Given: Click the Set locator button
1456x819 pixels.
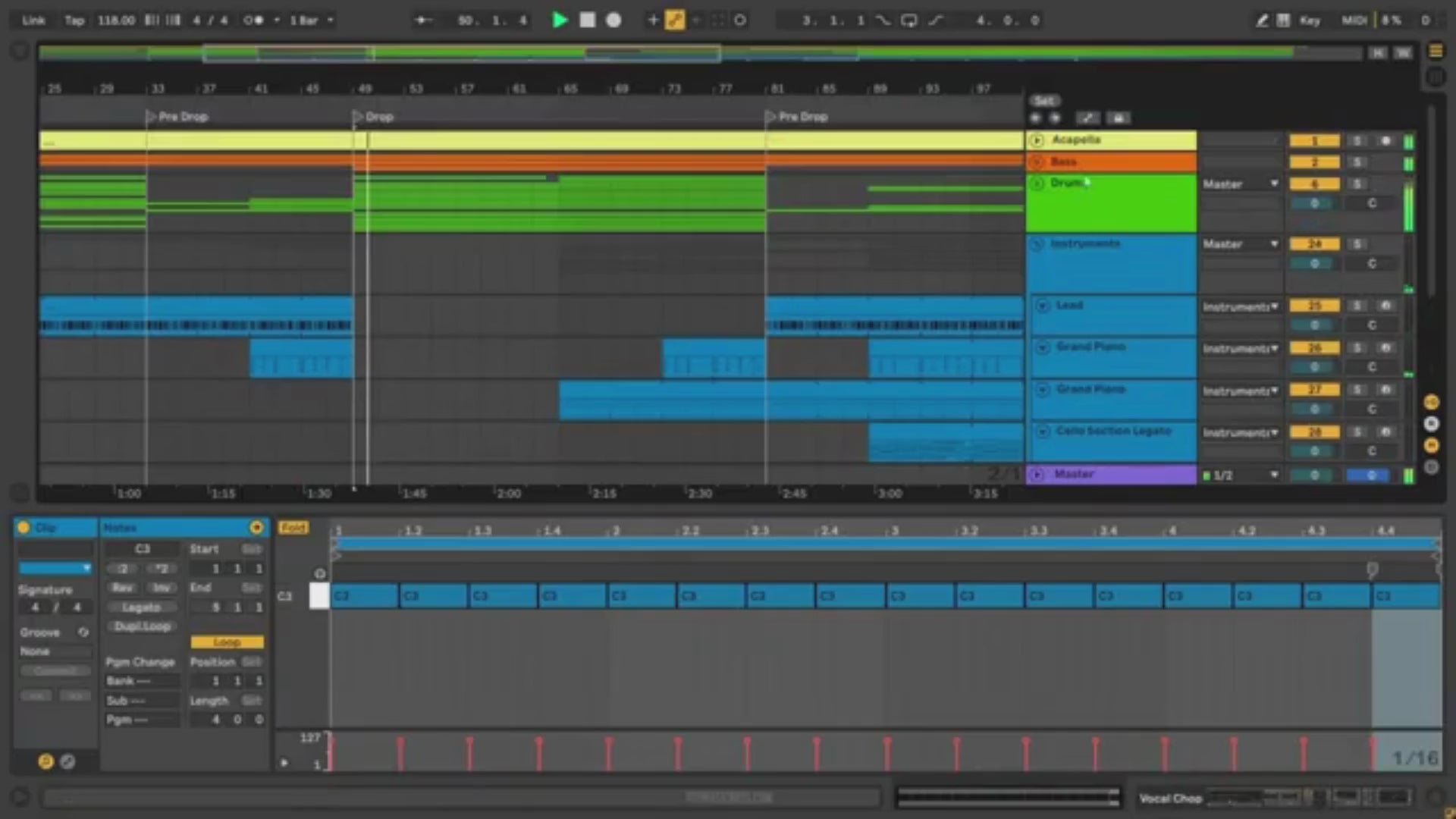Looking at the screenshot, I should 1044,101.
